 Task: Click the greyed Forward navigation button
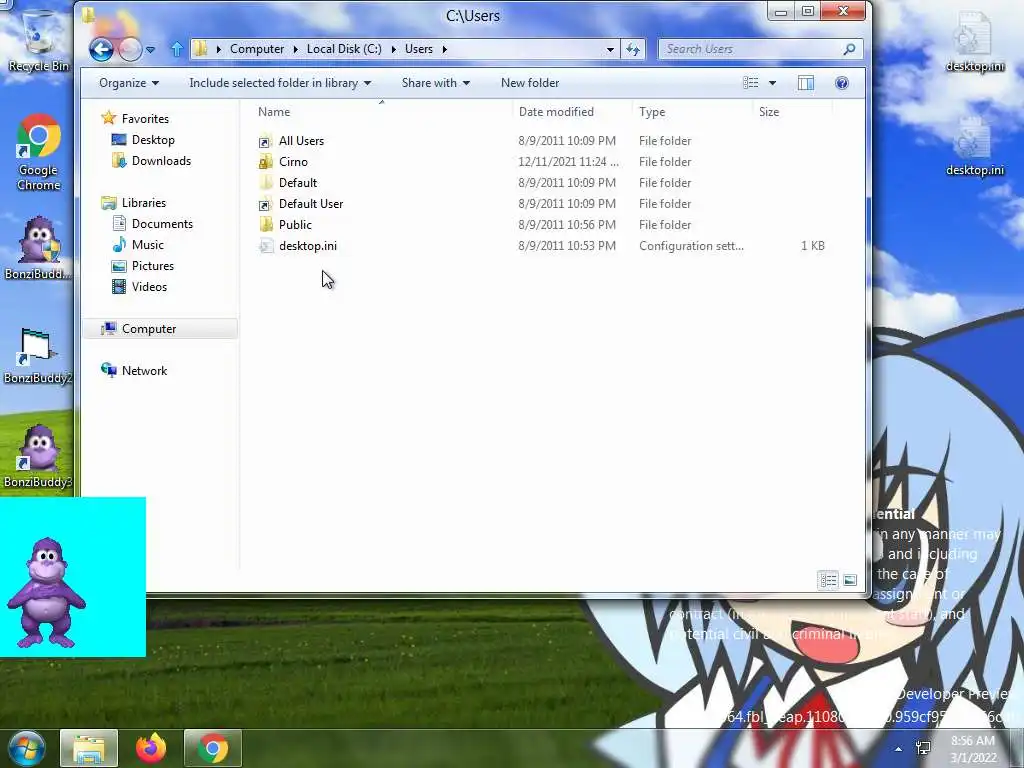coord(130,49)
